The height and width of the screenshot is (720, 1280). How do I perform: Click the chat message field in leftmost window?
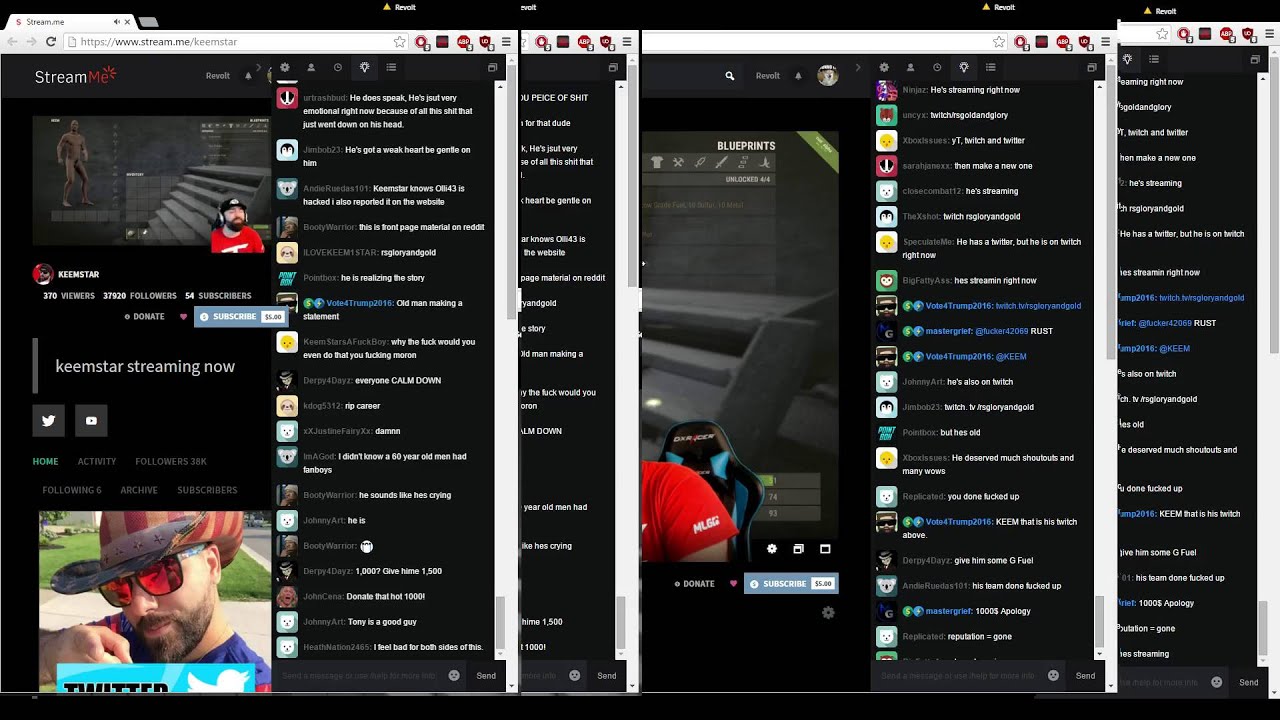coord(359,676)
